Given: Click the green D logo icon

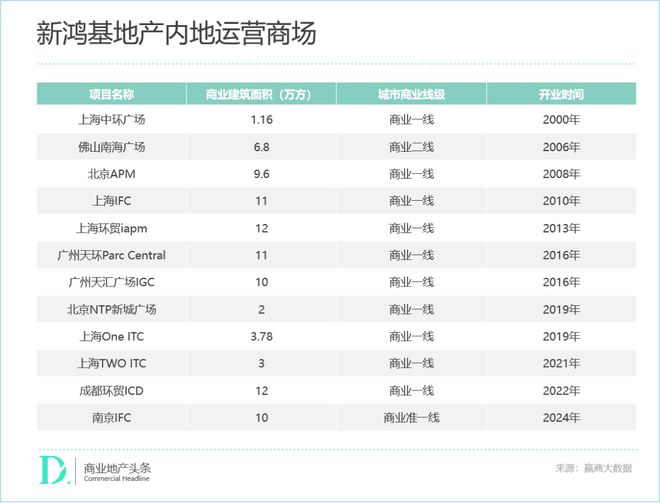Looking at the screenshot, I should (53, 469).
